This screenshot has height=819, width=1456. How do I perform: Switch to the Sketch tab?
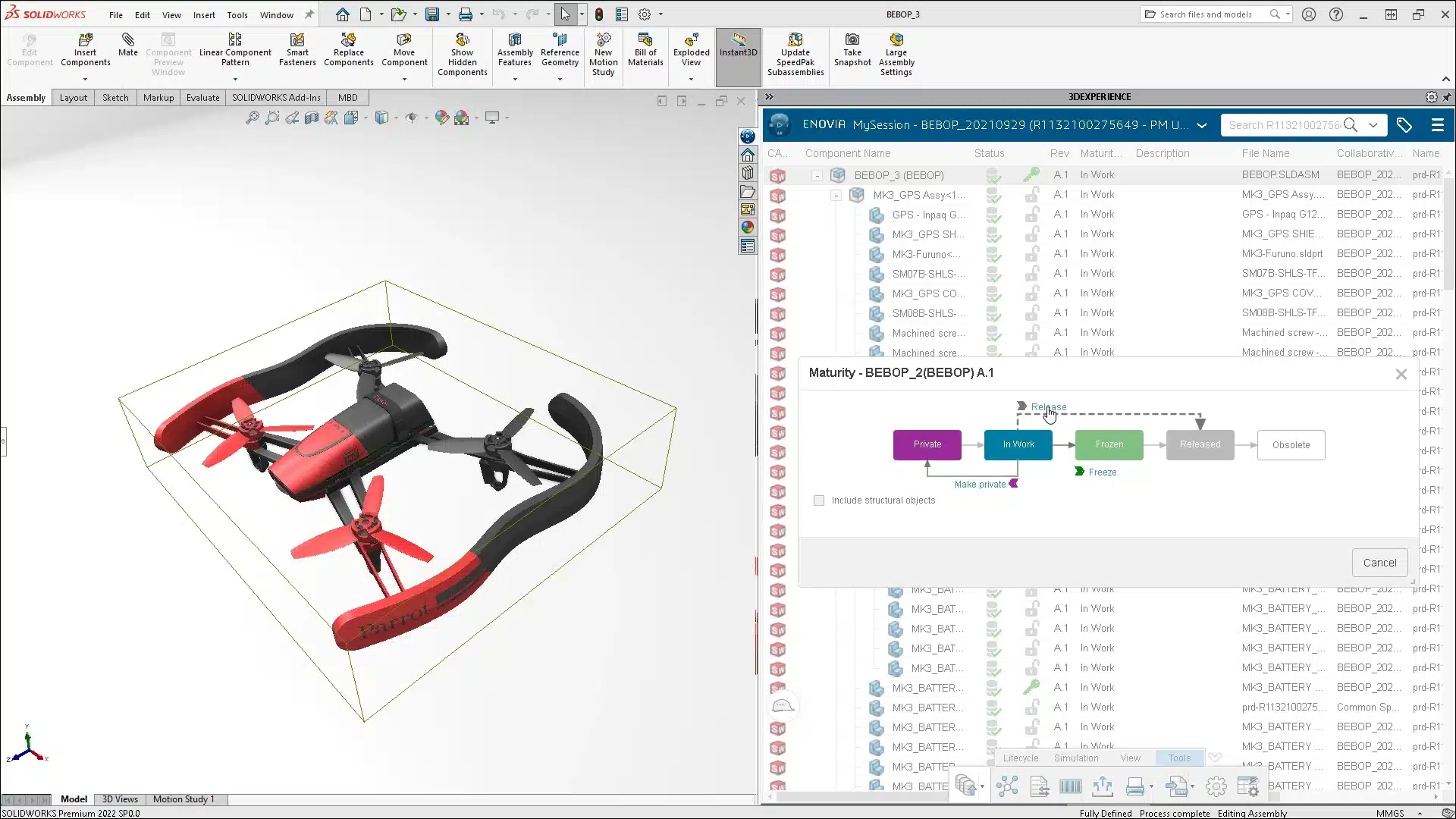[114, 97]
